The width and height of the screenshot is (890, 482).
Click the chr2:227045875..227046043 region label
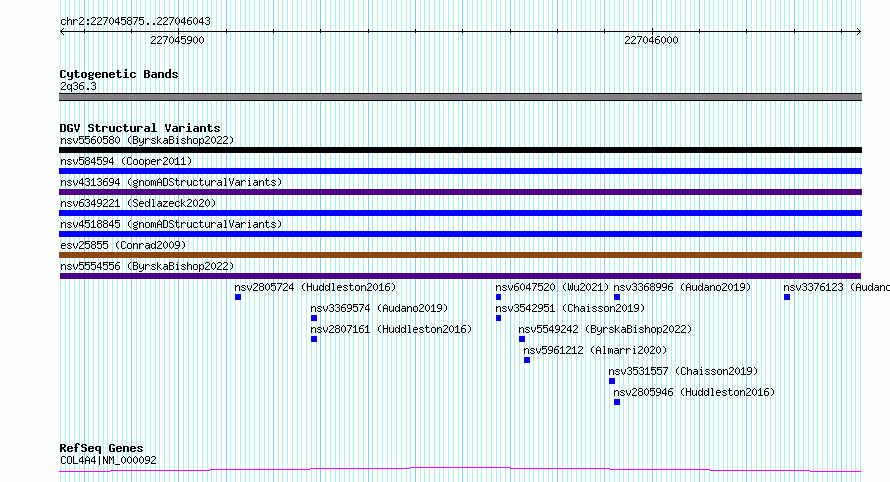click(135, 21)
